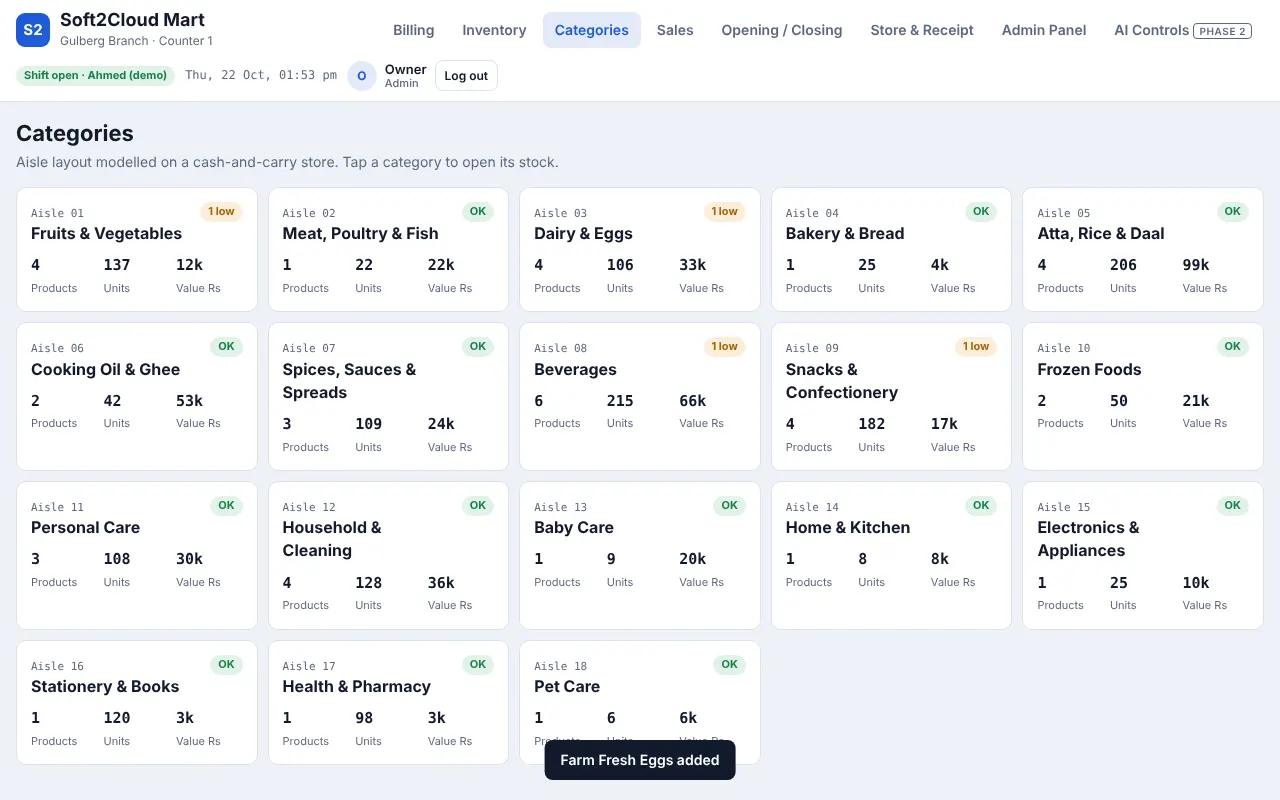Click the Owner avatar circle
This screenshot has width=1280, height=800.
point(362,76)
